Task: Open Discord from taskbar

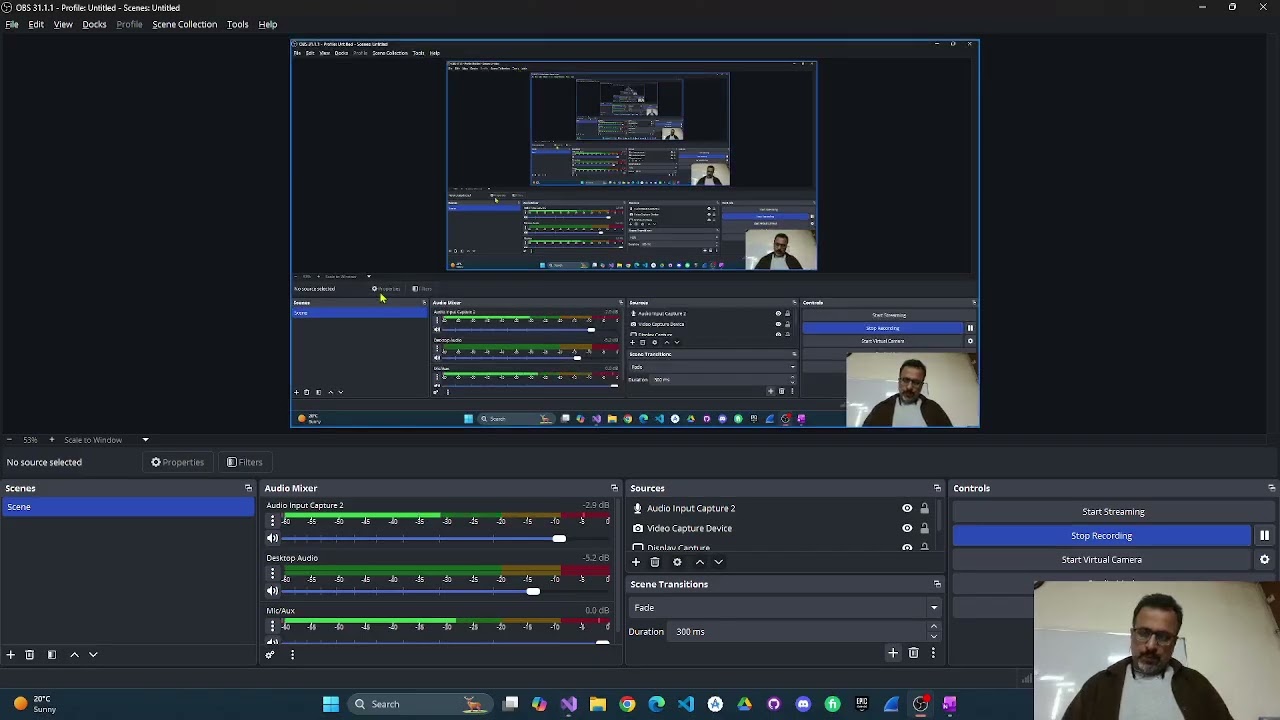Action: point(803,704)
